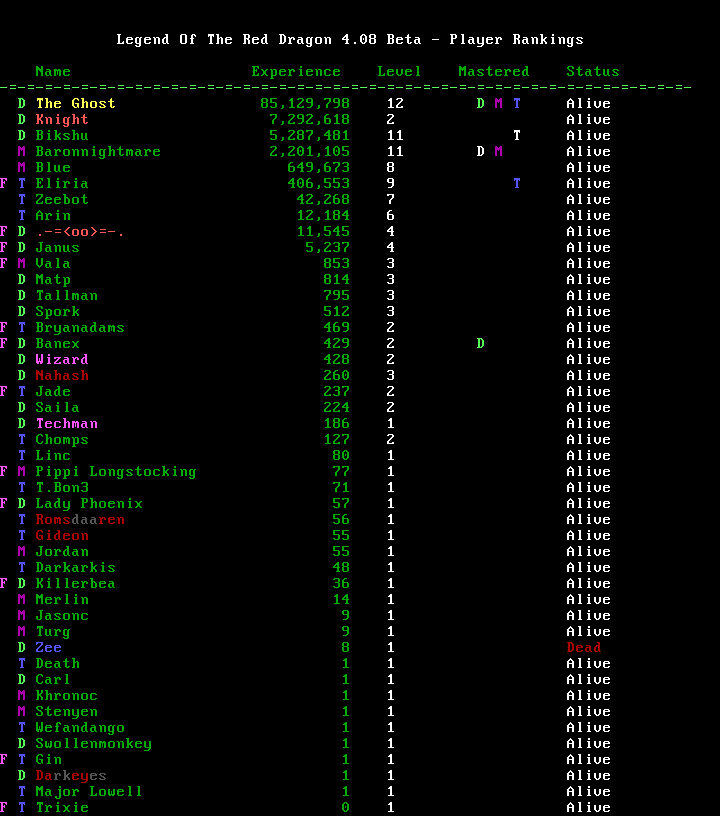Click the player name Chomps
The height and width of the screenshot is (816, 720).
pyautogui.click(x=62, y=440)
